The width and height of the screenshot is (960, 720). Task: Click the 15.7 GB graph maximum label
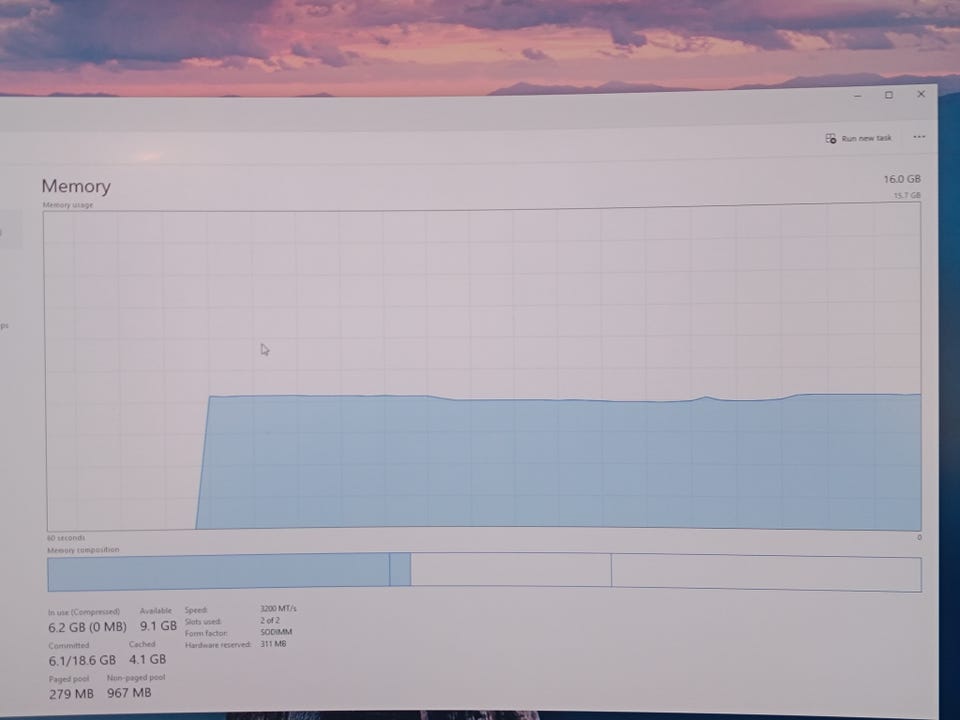point(907,195)
